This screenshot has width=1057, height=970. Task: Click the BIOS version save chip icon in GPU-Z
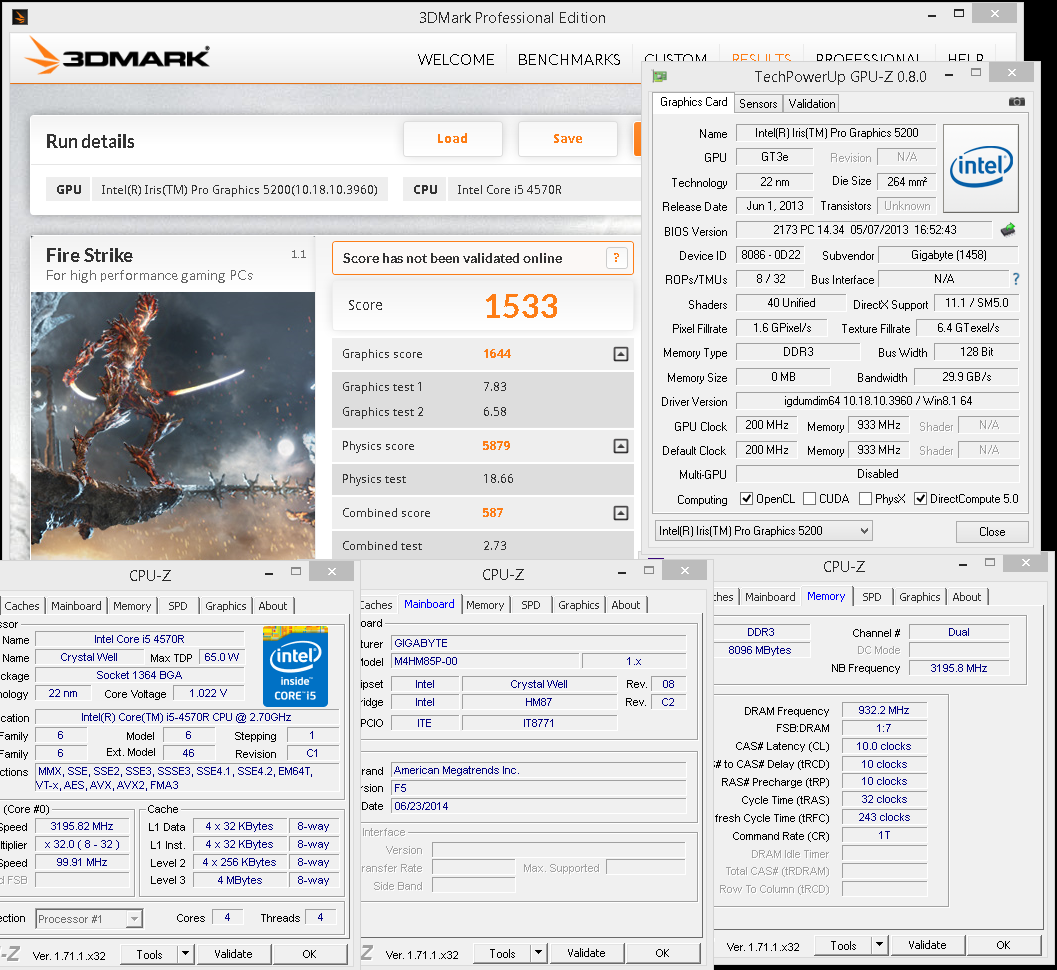(x=1008, y=230)
